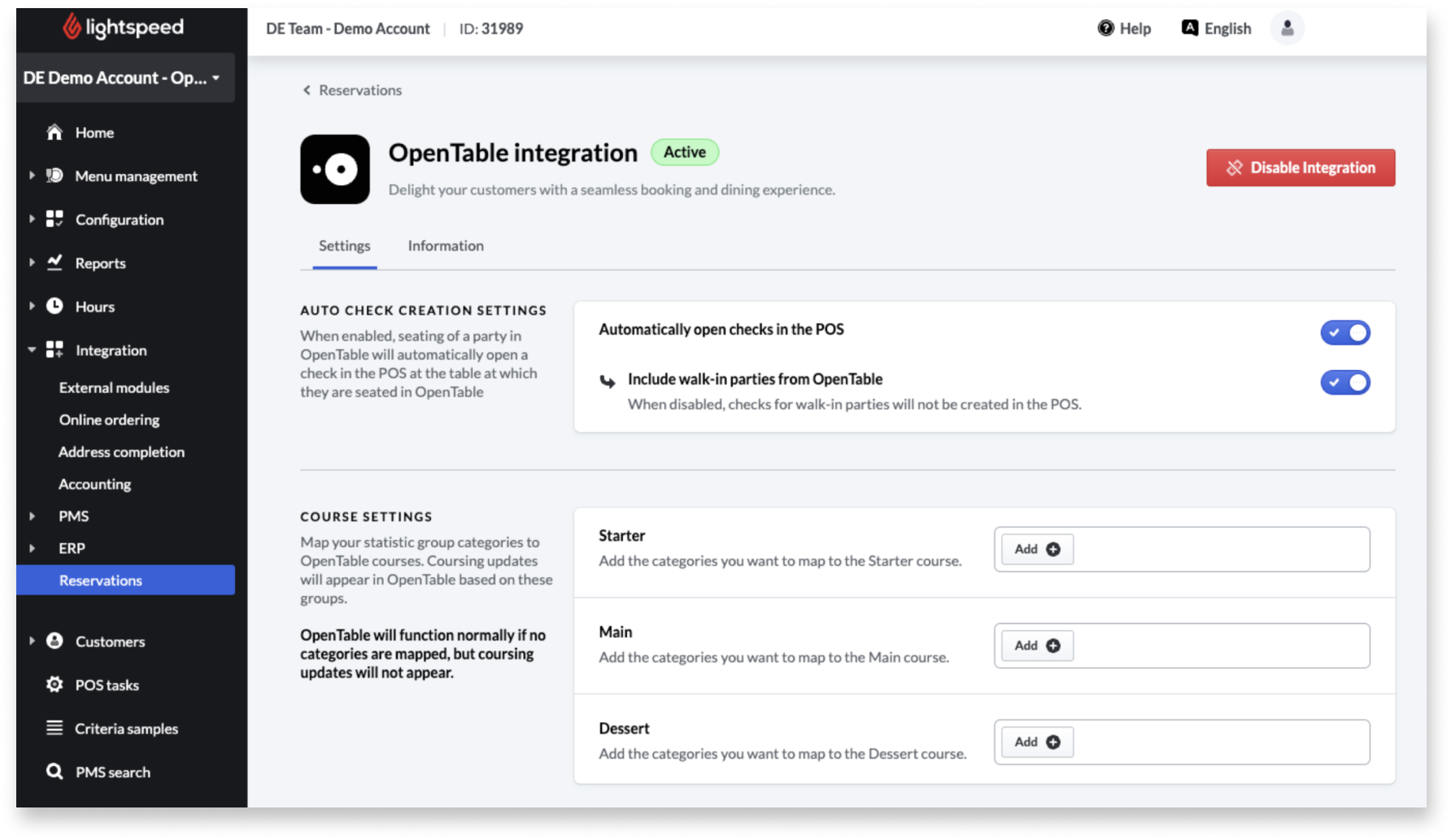Open PMS search in the sidebar
1451x840 pixels.
point(113,773)
